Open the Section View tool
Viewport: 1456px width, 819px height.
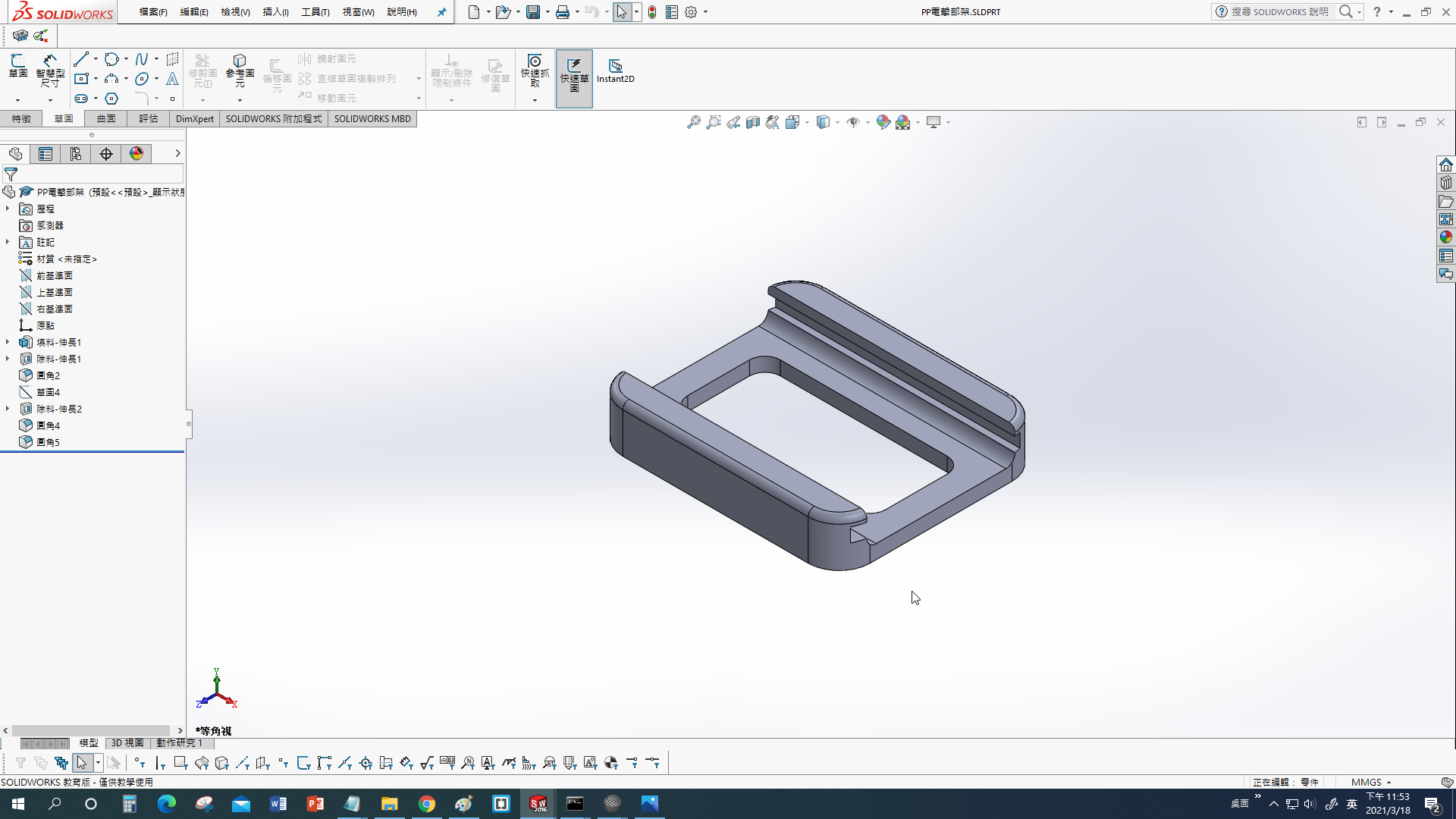[x=752, y=122]
